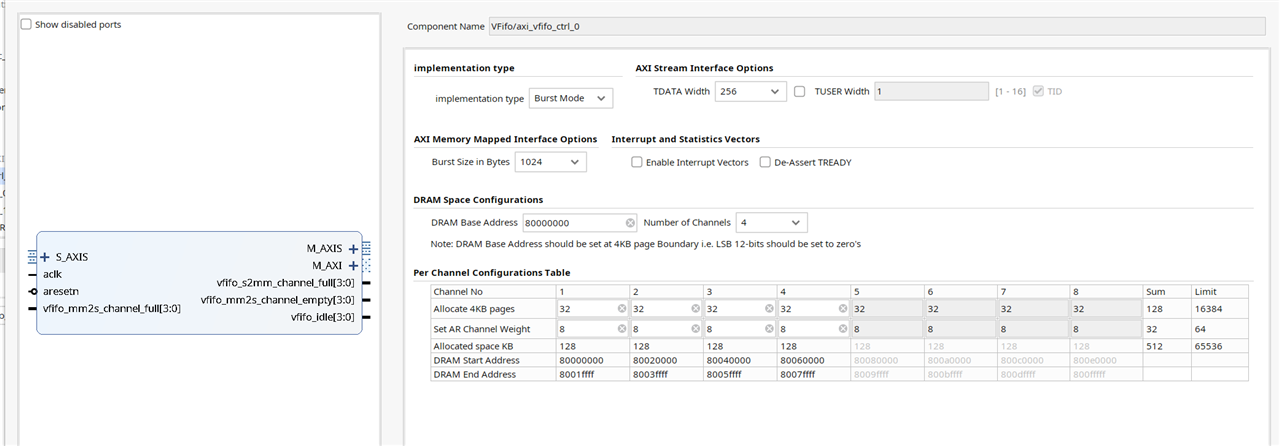Edit channel 3 Allocate 4KB pages input
The image size is (1280, 446).
[740, 309]
